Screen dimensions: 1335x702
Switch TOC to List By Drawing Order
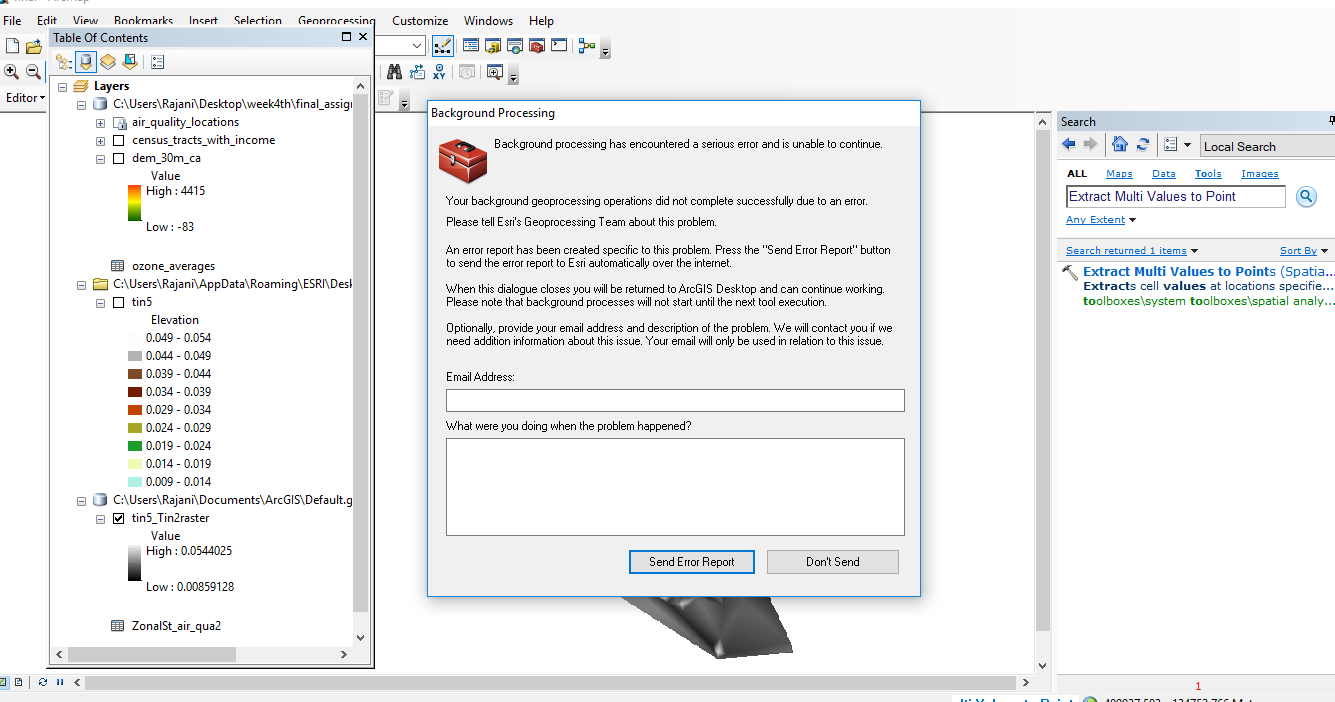(x=63, y=62)
